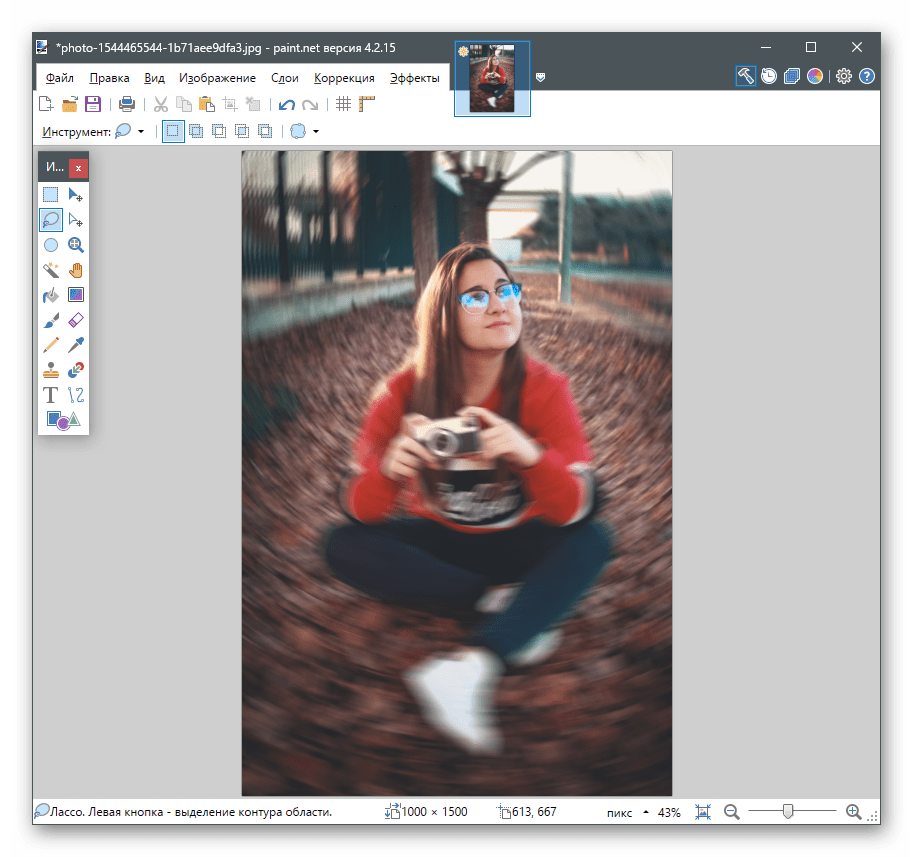Screen dimensions: 913x857
Task: Open the Изображение menu
Action: 217,78
